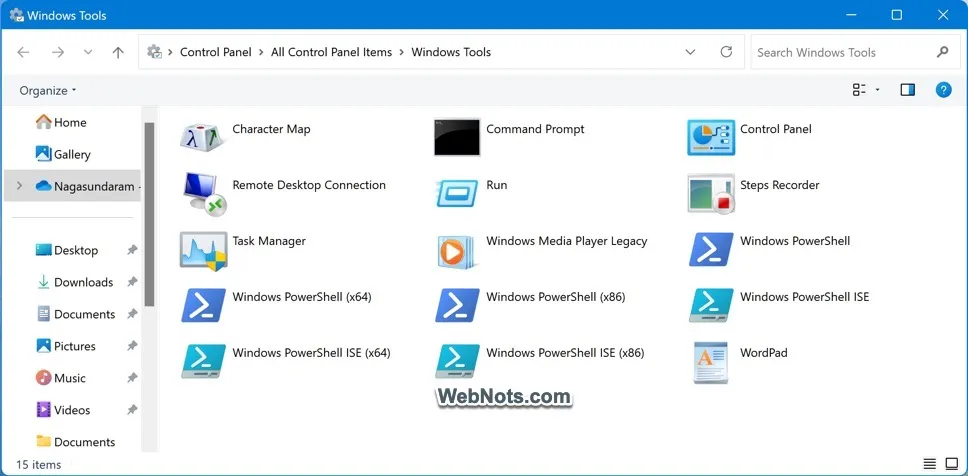
Task: Select Windows Media Player Legacy icon
Action: click(457, 251)
